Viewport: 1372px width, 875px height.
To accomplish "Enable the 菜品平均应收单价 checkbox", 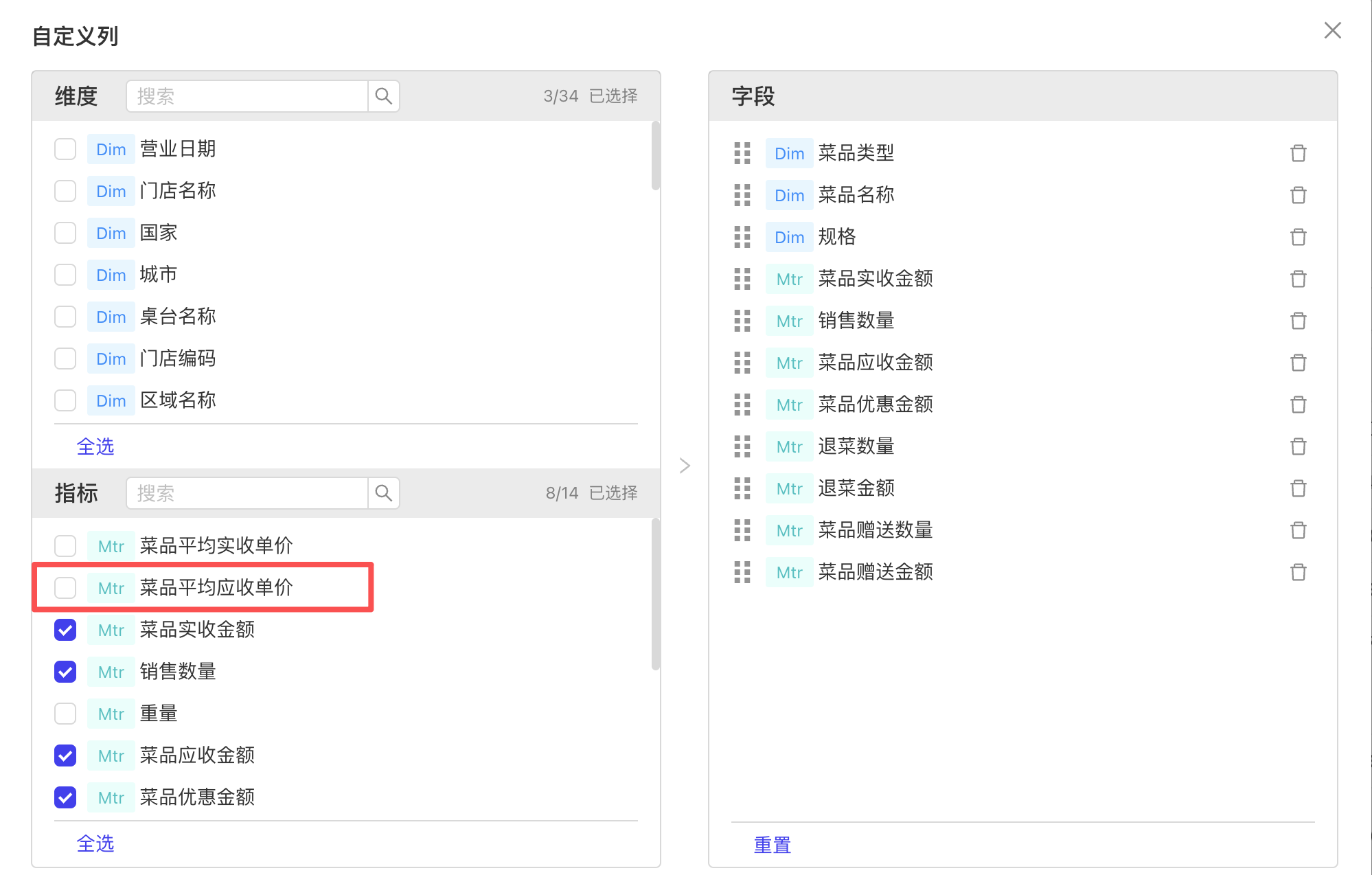I will (x=65, y=588).
